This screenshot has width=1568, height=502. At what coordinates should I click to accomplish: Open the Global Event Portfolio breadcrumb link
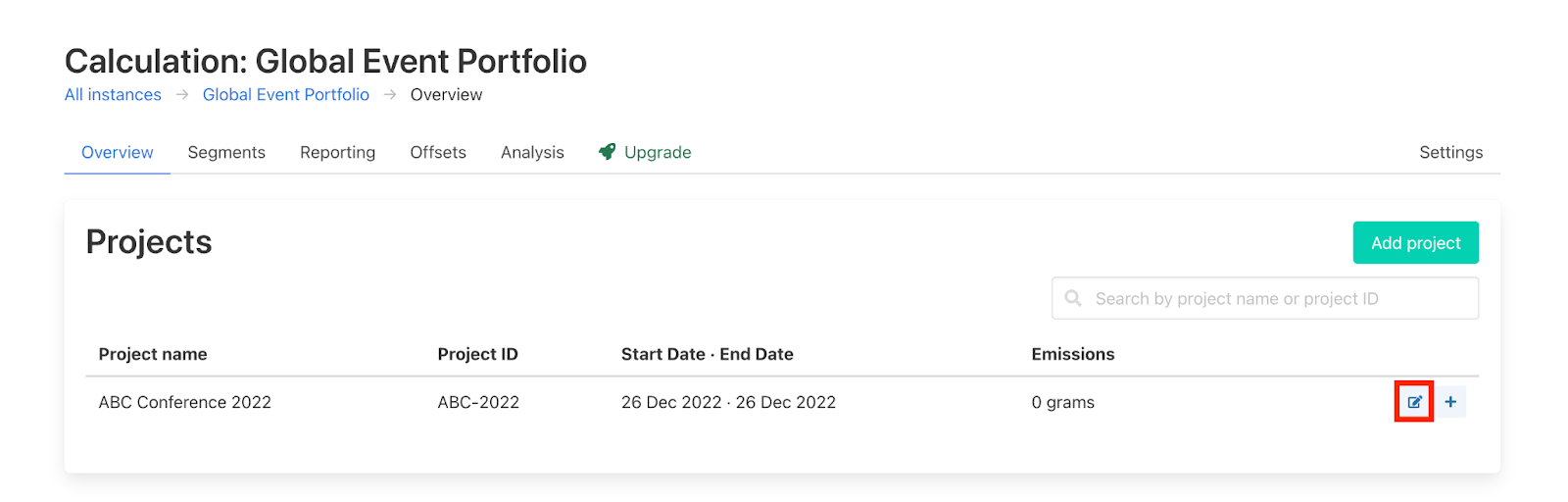[x=286, y=95]
